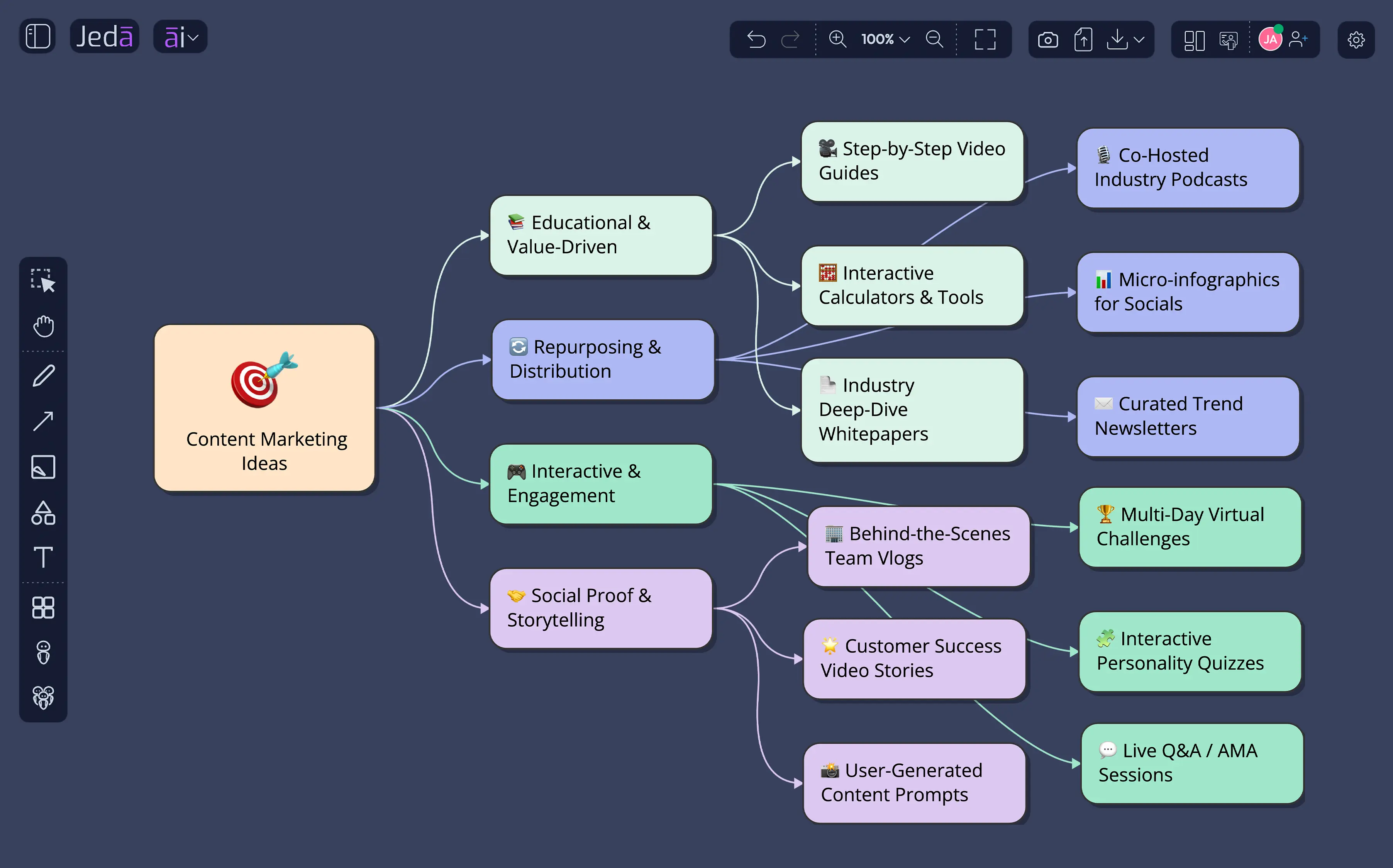Screen dimensions: 1393x868
Task: Click the upload file icon
Action: 1083,40
